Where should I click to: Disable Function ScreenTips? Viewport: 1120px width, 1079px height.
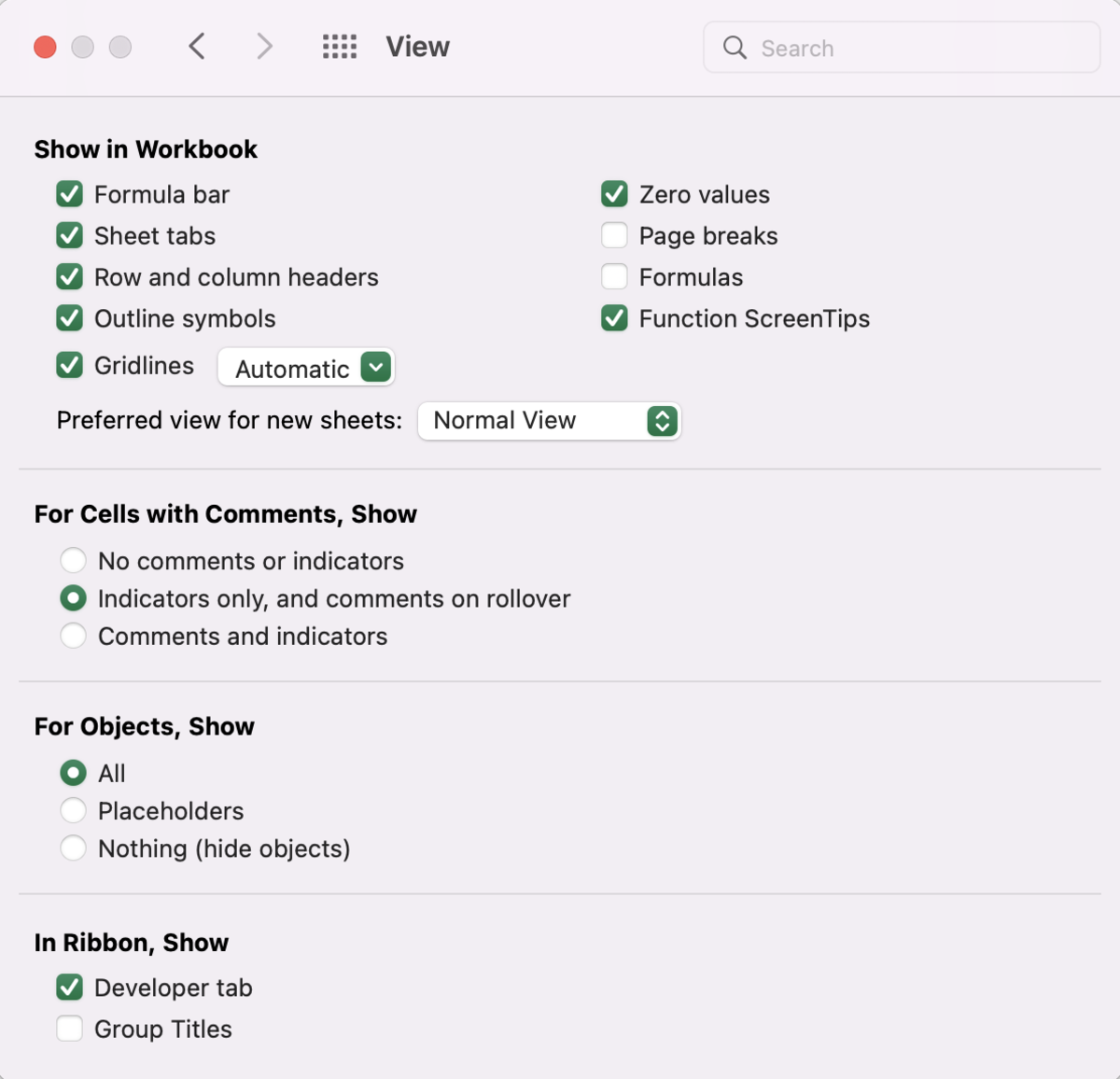(x=614, y=318)
